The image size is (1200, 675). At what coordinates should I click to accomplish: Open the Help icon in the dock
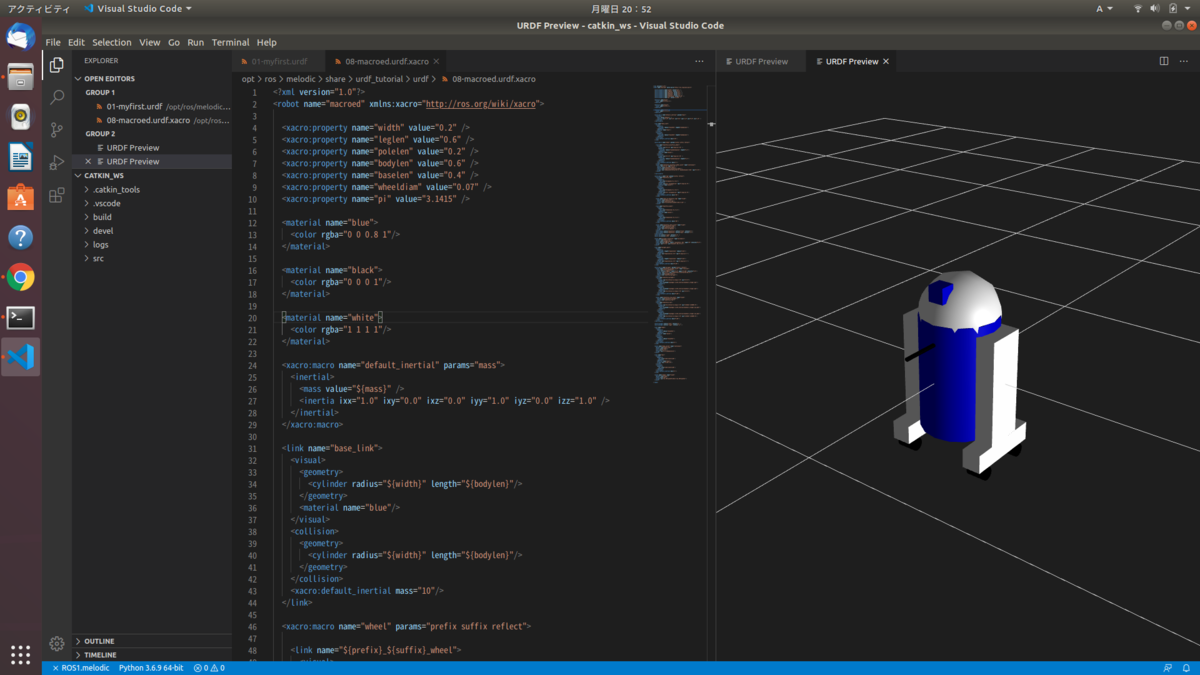pos(21,237)
